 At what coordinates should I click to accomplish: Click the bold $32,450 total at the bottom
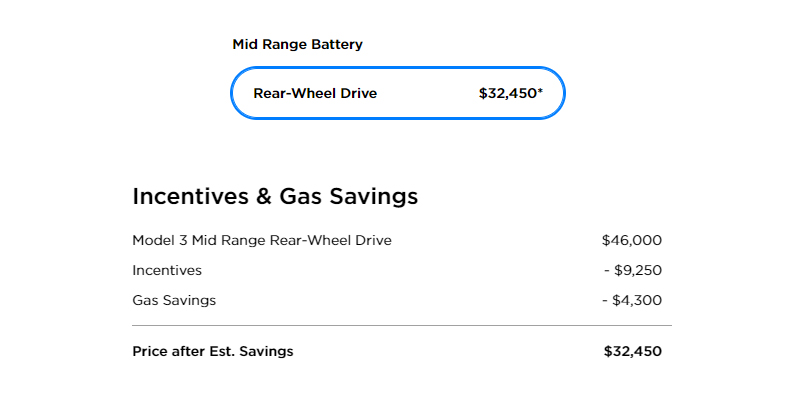coord(632,352)
